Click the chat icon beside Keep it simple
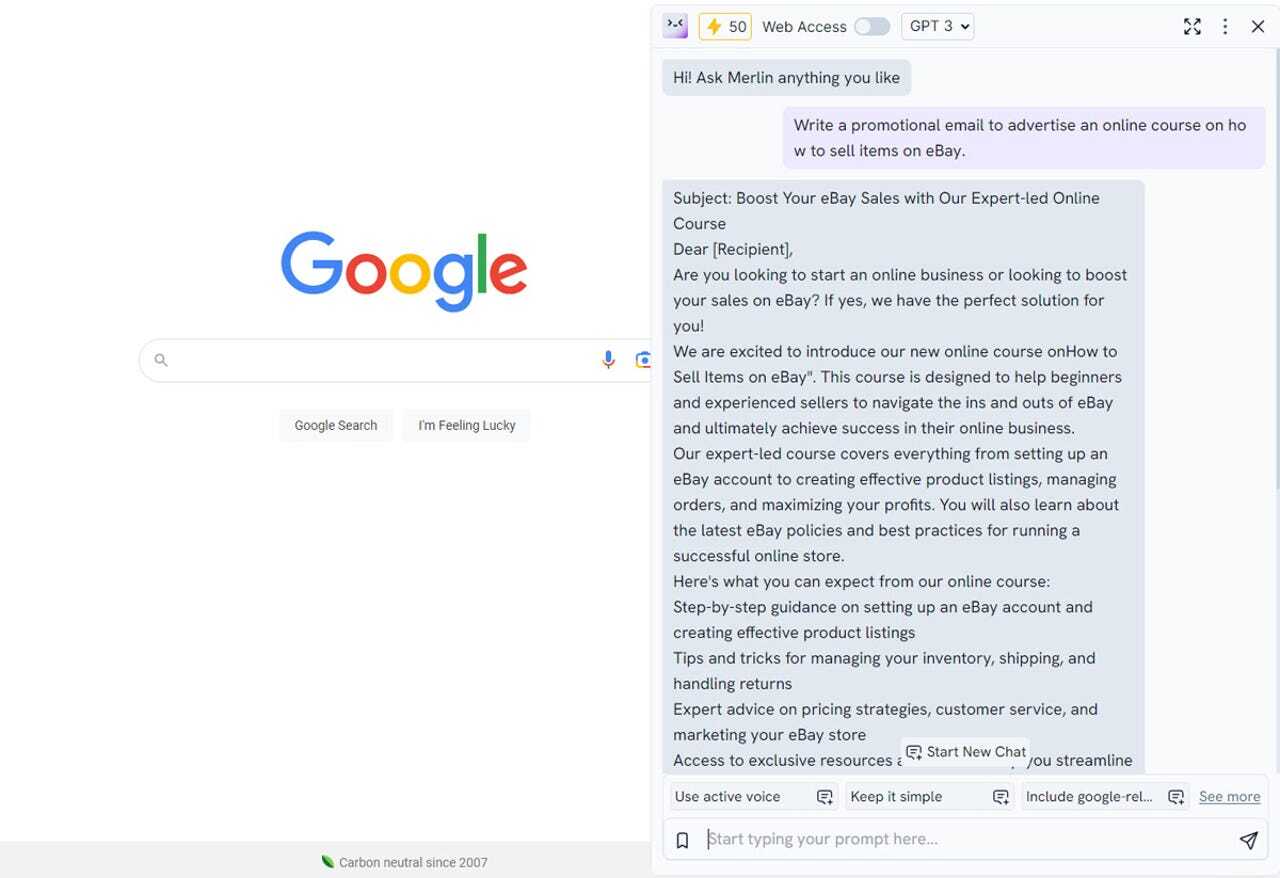1280x878 pixels. (x=1000, y=797)
